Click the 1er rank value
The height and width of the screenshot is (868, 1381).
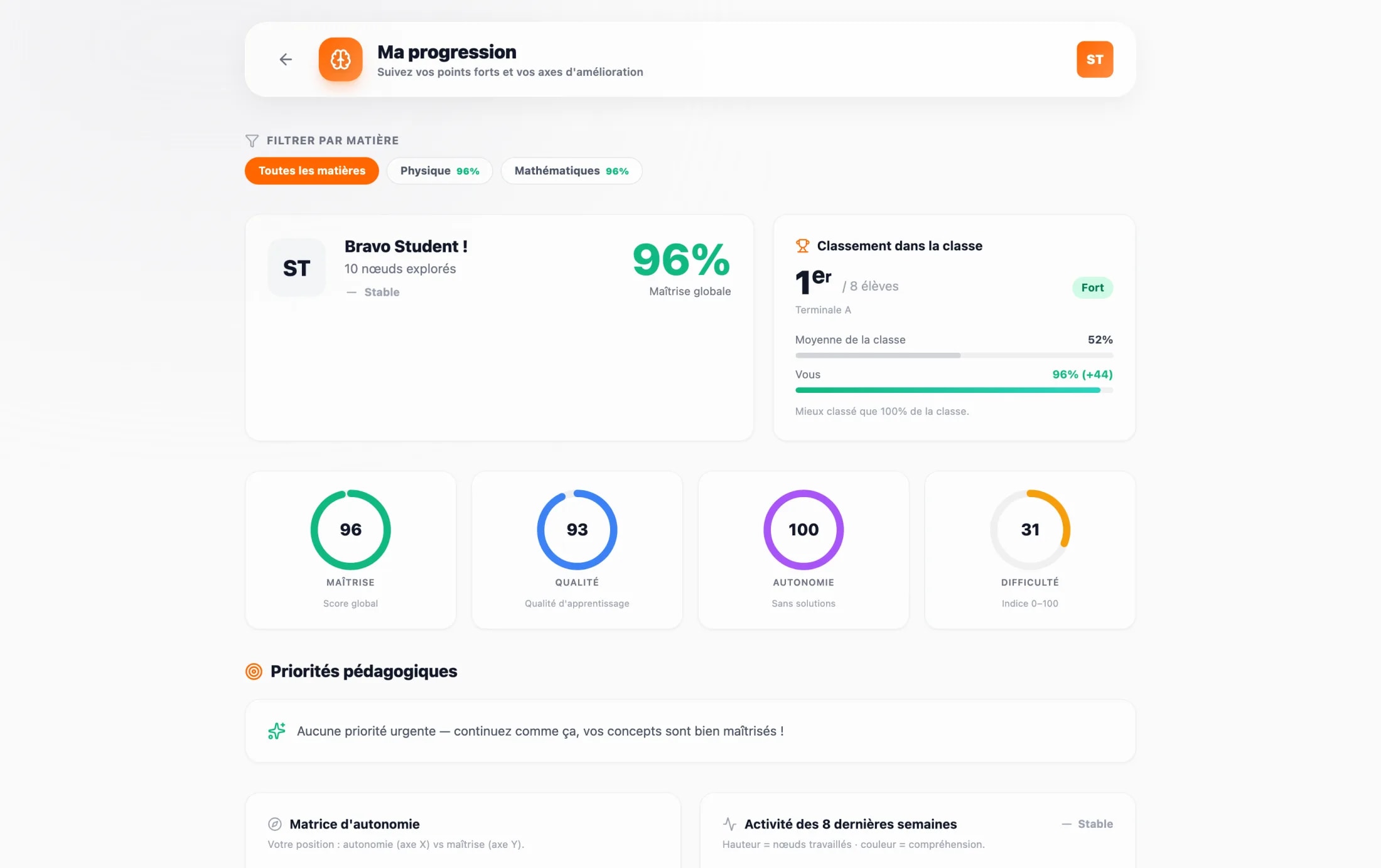814,282
